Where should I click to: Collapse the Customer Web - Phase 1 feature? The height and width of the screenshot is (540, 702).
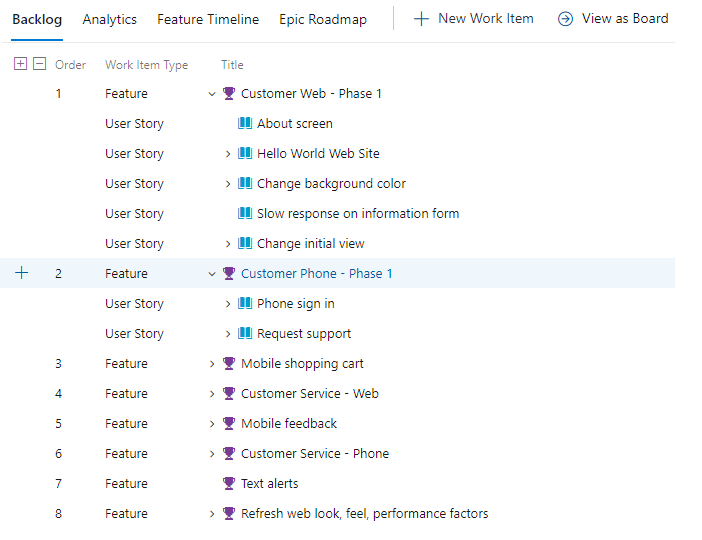point(211,94)
